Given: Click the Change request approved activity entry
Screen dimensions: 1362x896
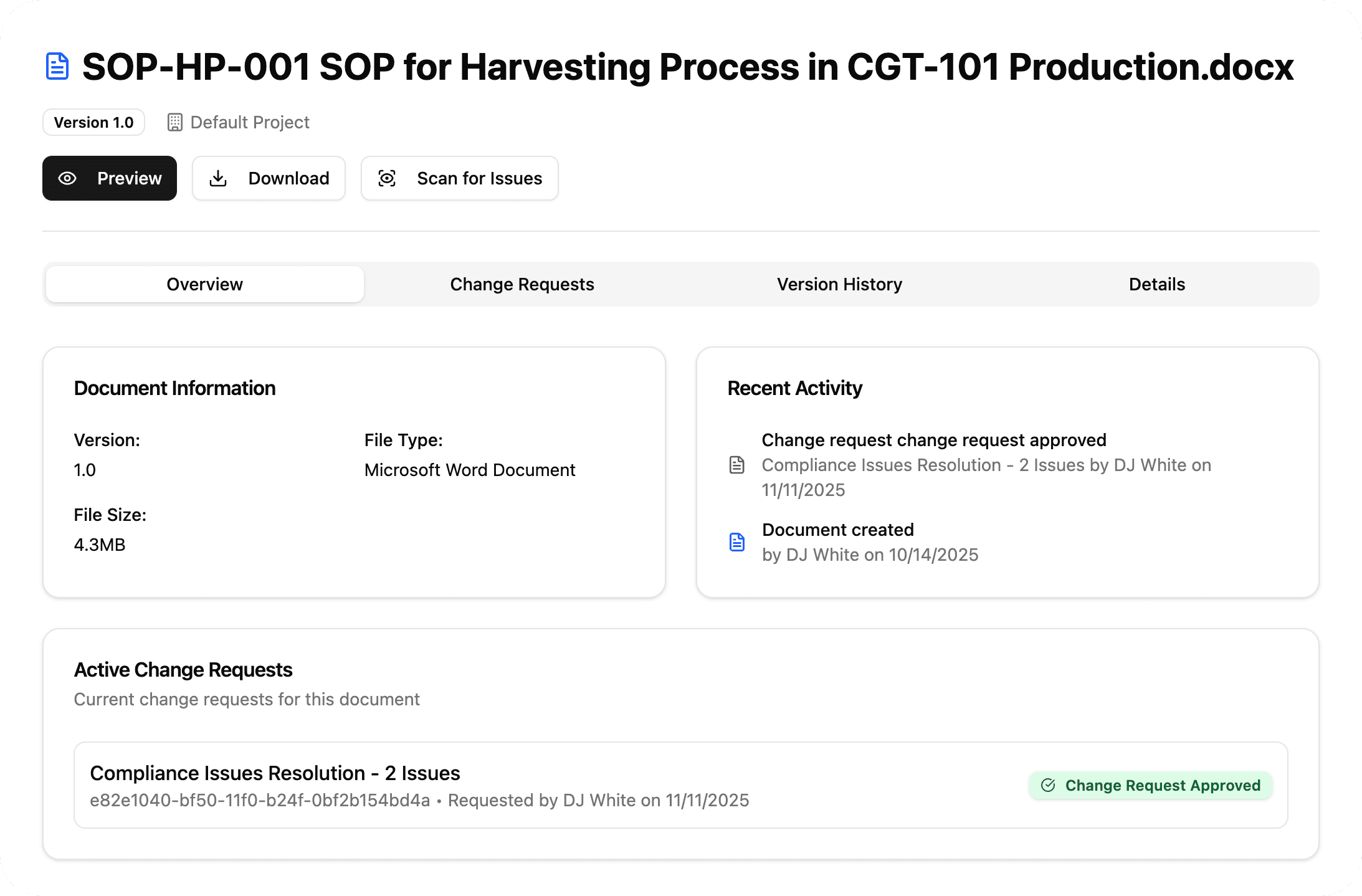Looking at the screenshot, I should pos(933,440).
